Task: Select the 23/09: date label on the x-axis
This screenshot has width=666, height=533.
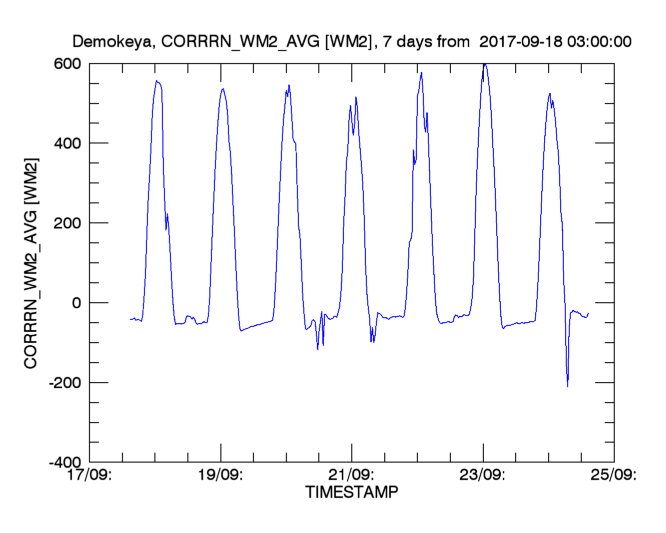Action: (x=483, y=476)
